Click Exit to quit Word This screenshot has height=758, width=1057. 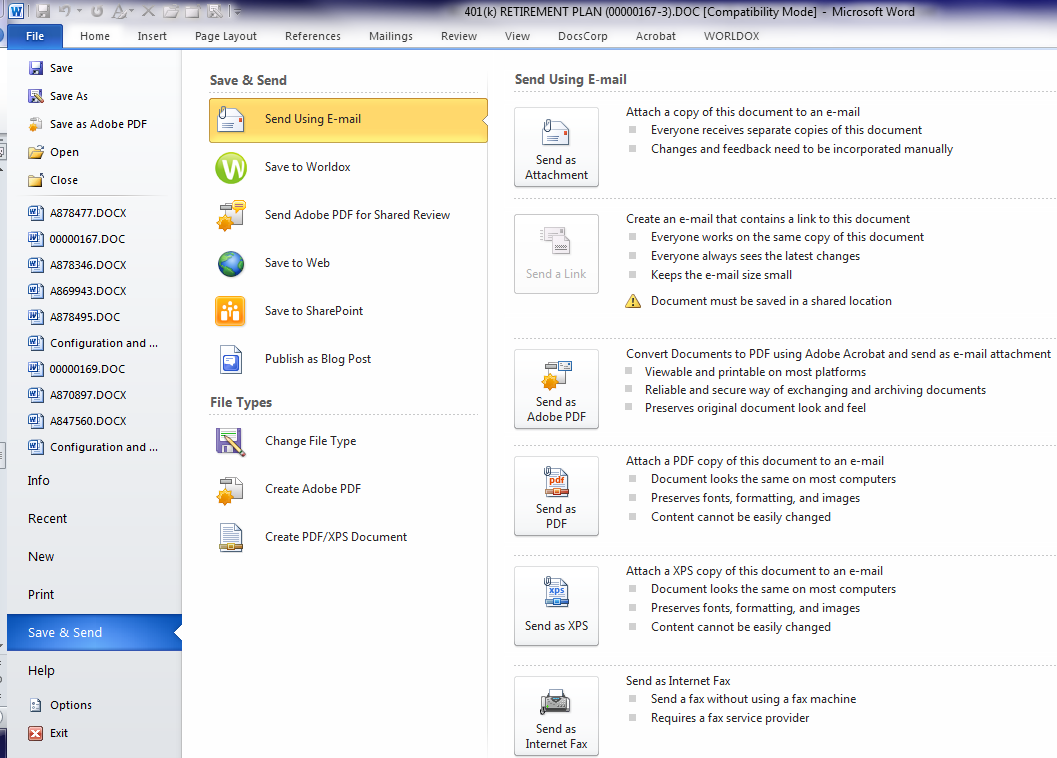tap(49, 733)
